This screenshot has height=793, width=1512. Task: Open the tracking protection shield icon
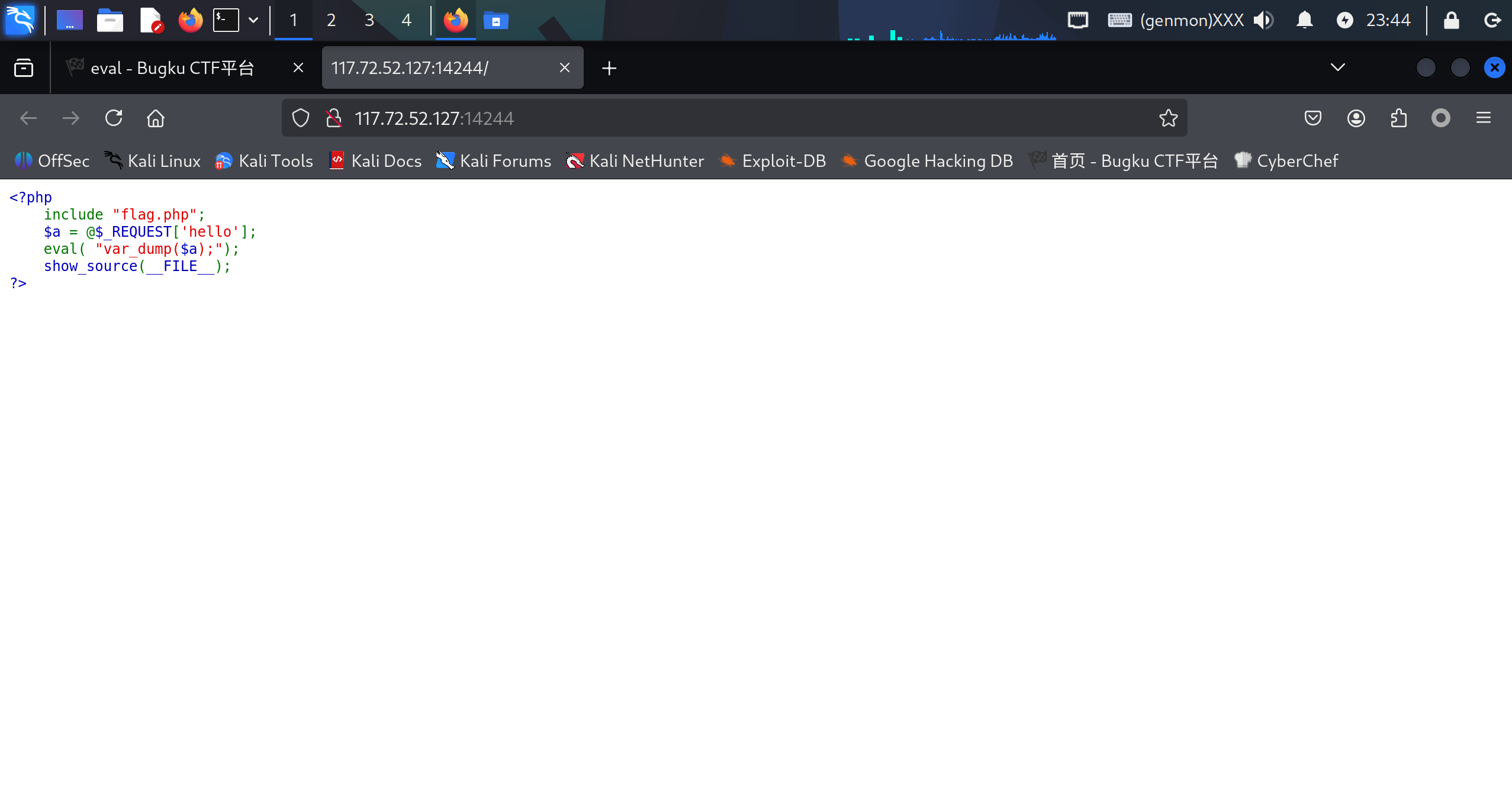click(x=301, y=118)
